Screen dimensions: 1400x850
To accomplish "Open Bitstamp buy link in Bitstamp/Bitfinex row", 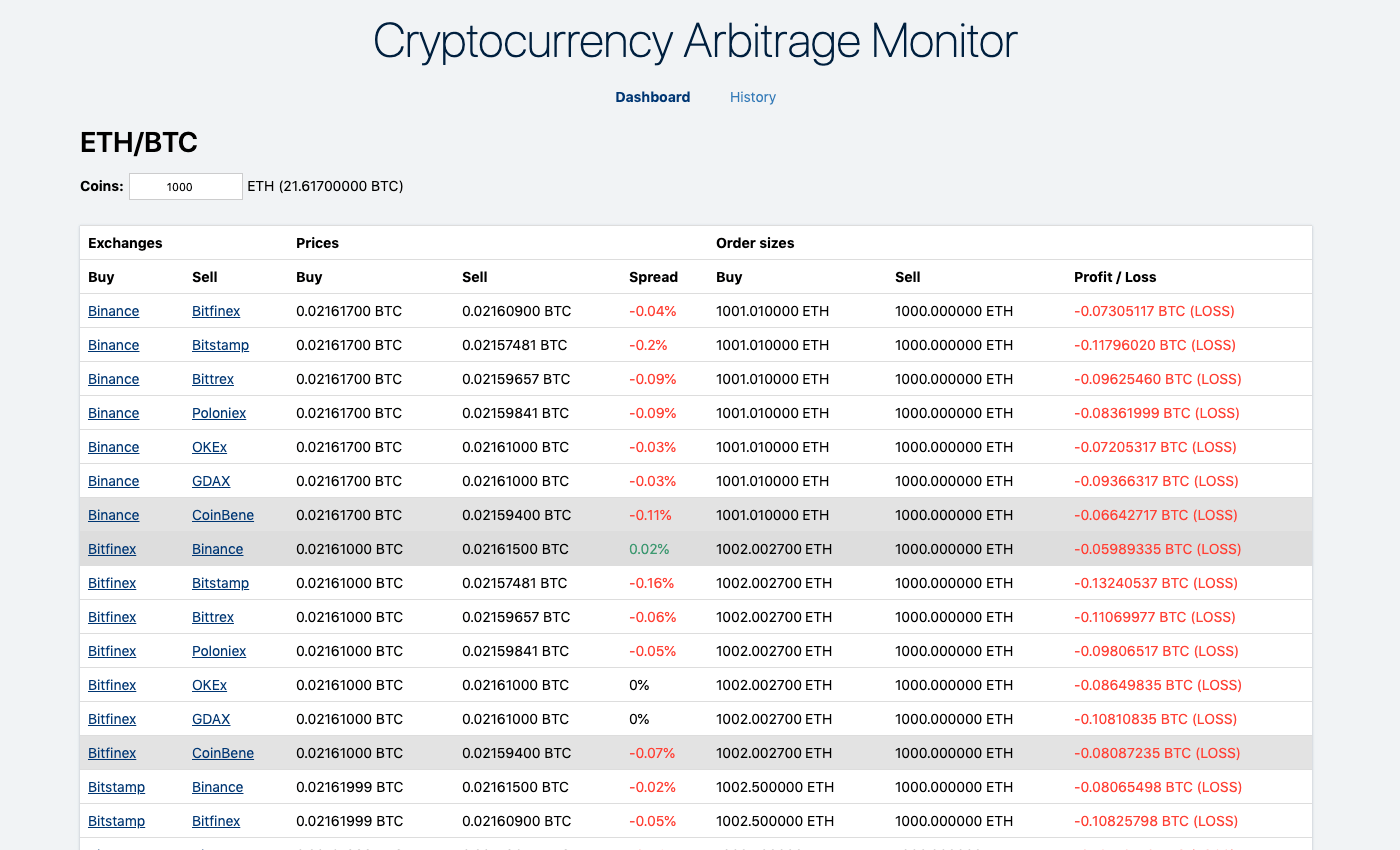I will (x=116, y=821).
